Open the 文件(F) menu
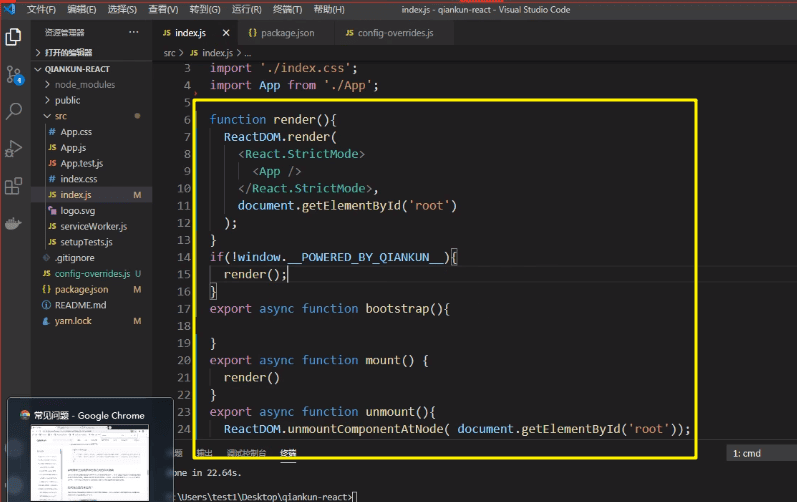Viewport: 797px width, 502px height. pyautogui.click(x=41, y=9)
